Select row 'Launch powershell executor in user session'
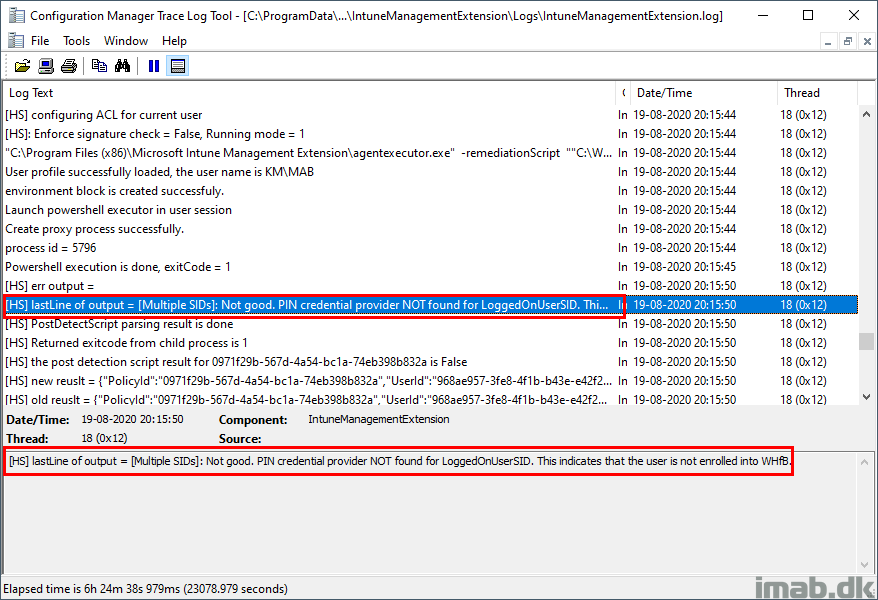Viewport: 878px width, 600px height. 431,210
